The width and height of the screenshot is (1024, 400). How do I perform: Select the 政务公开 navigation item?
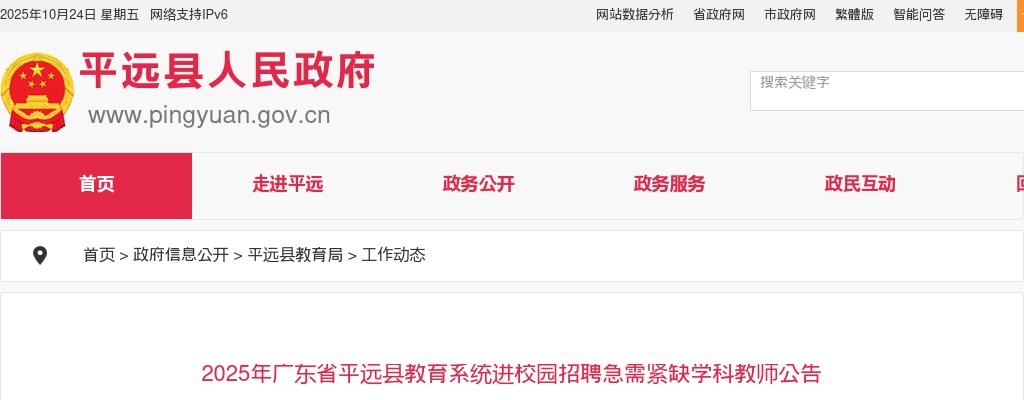point(479,184)
